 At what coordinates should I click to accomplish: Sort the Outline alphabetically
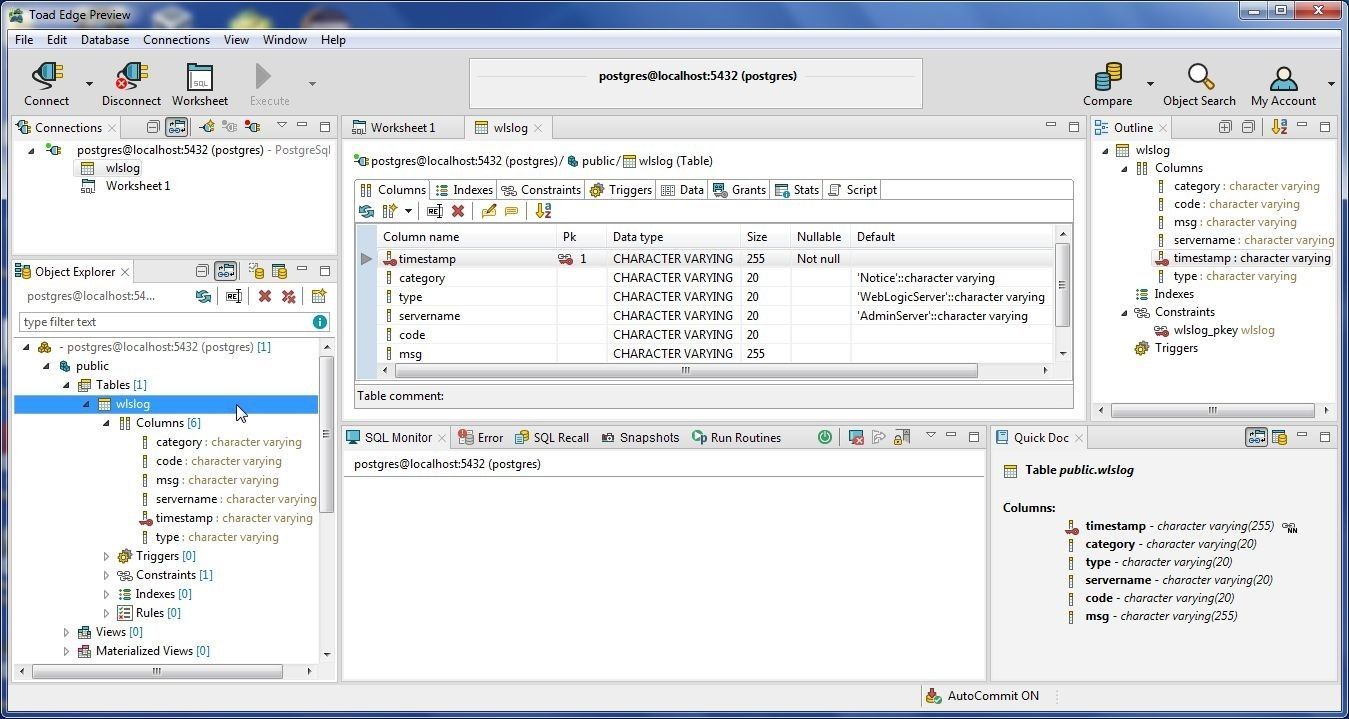[1279, 127]
